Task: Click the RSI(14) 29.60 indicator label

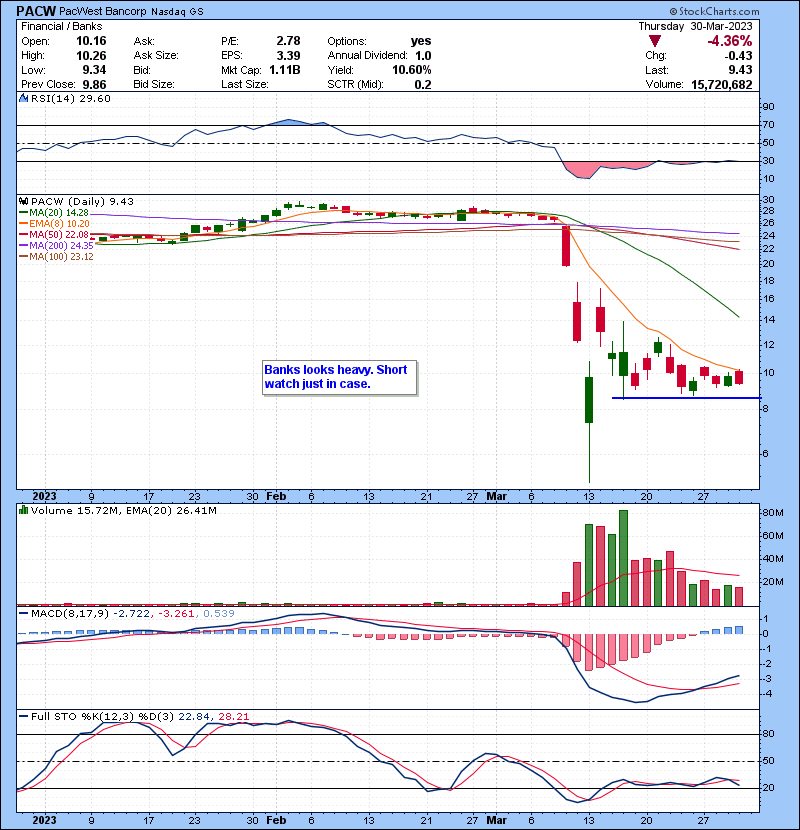Action: 70,98
